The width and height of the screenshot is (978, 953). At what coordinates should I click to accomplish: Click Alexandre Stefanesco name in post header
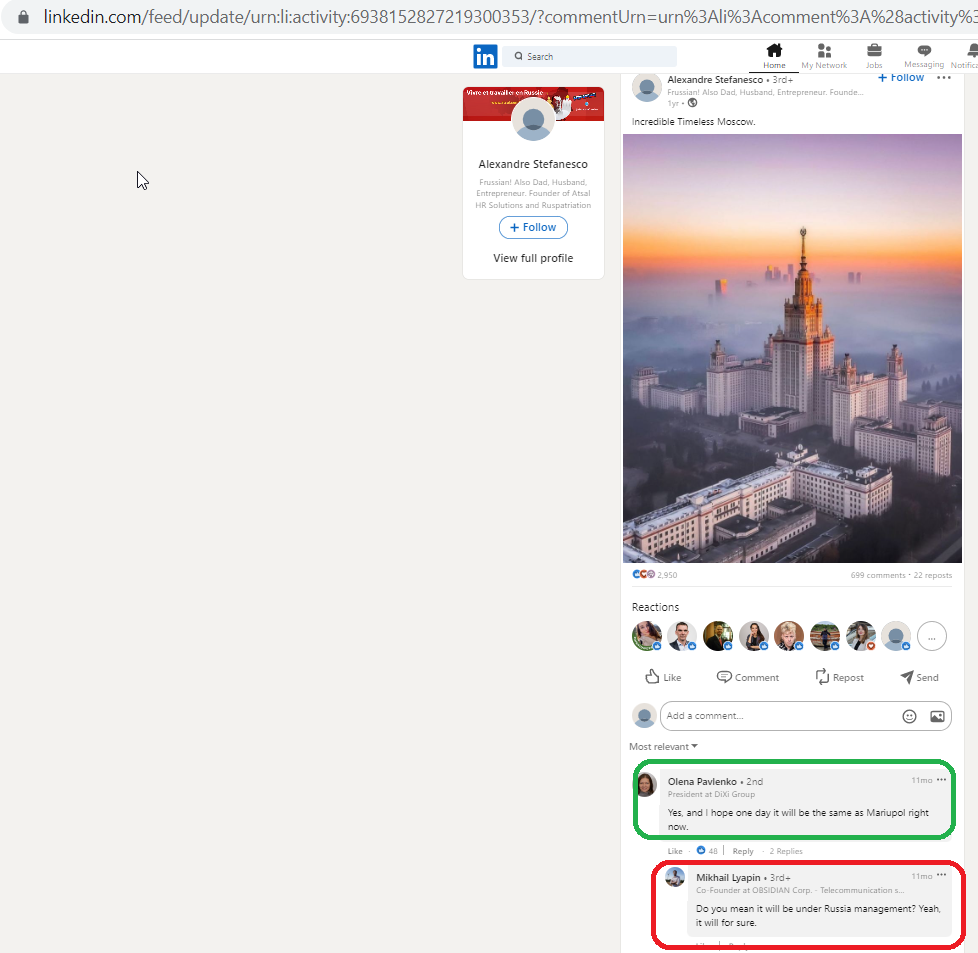[x=715, y=80]
